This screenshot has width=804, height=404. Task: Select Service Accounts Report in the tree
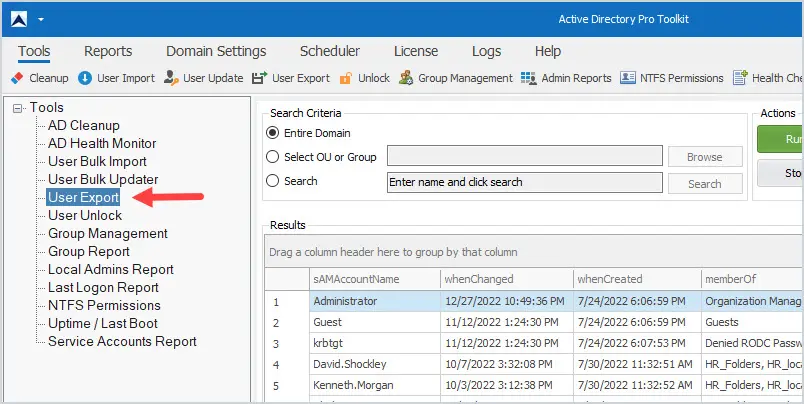tap(122, 341)
